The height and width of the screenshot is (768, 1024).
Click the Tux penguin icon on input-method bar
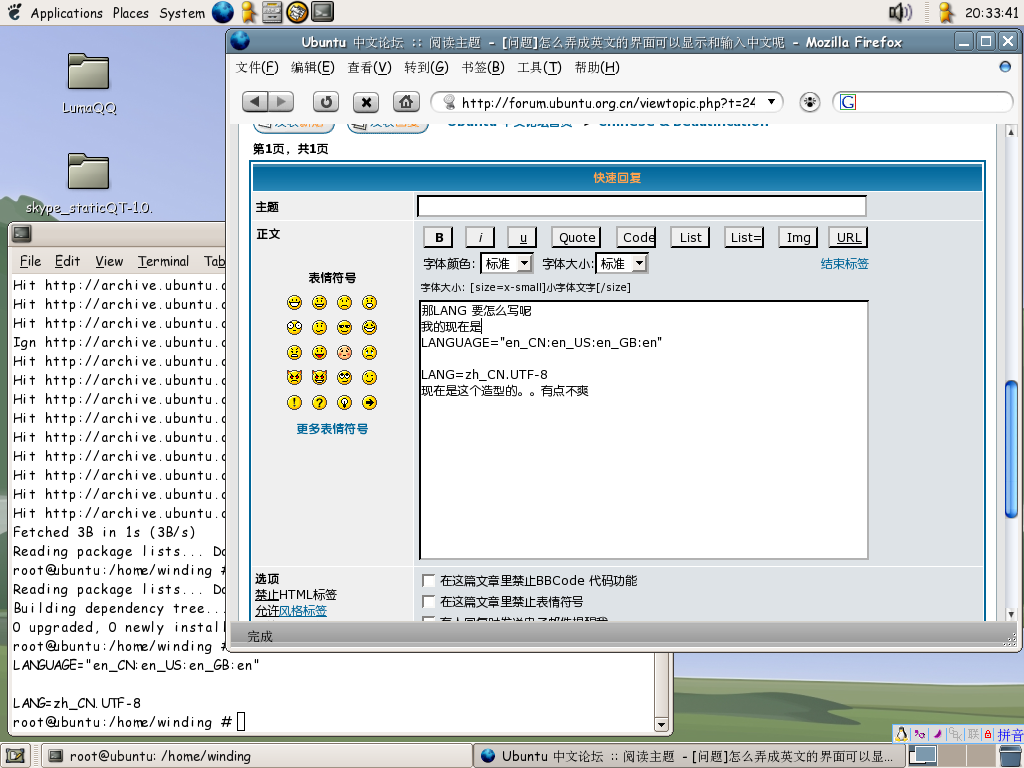[x=901, y=735]
